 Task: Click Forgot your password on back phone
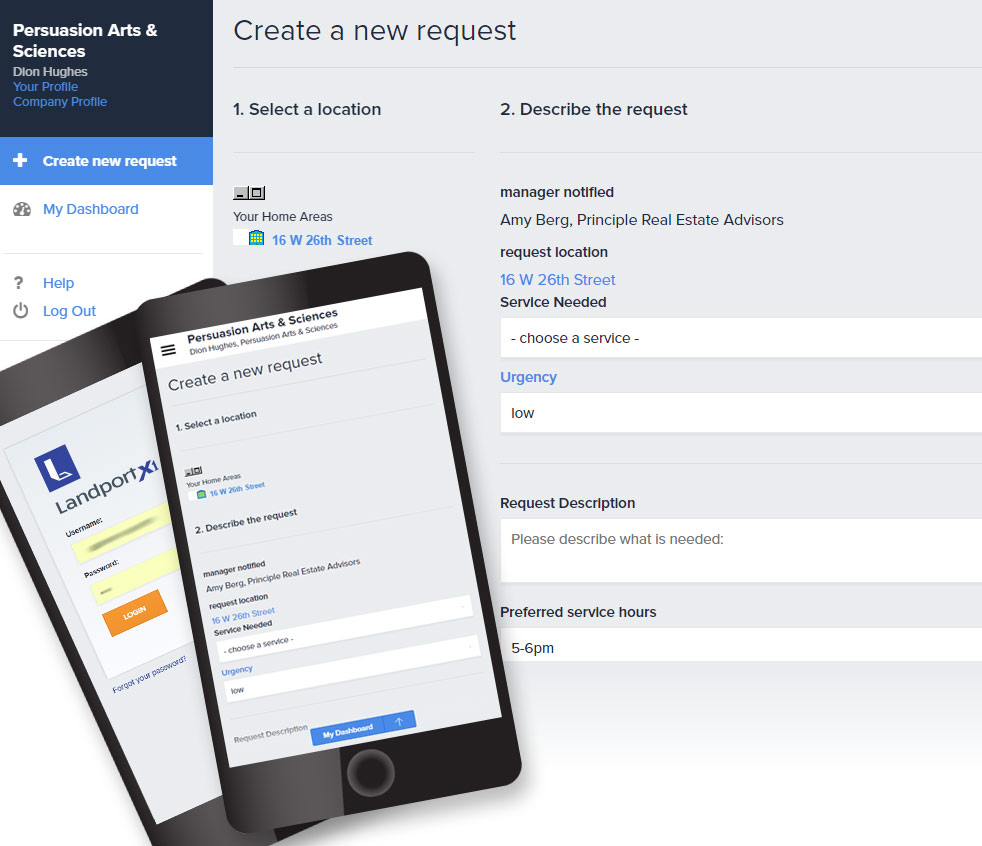[x=149, y=674]
